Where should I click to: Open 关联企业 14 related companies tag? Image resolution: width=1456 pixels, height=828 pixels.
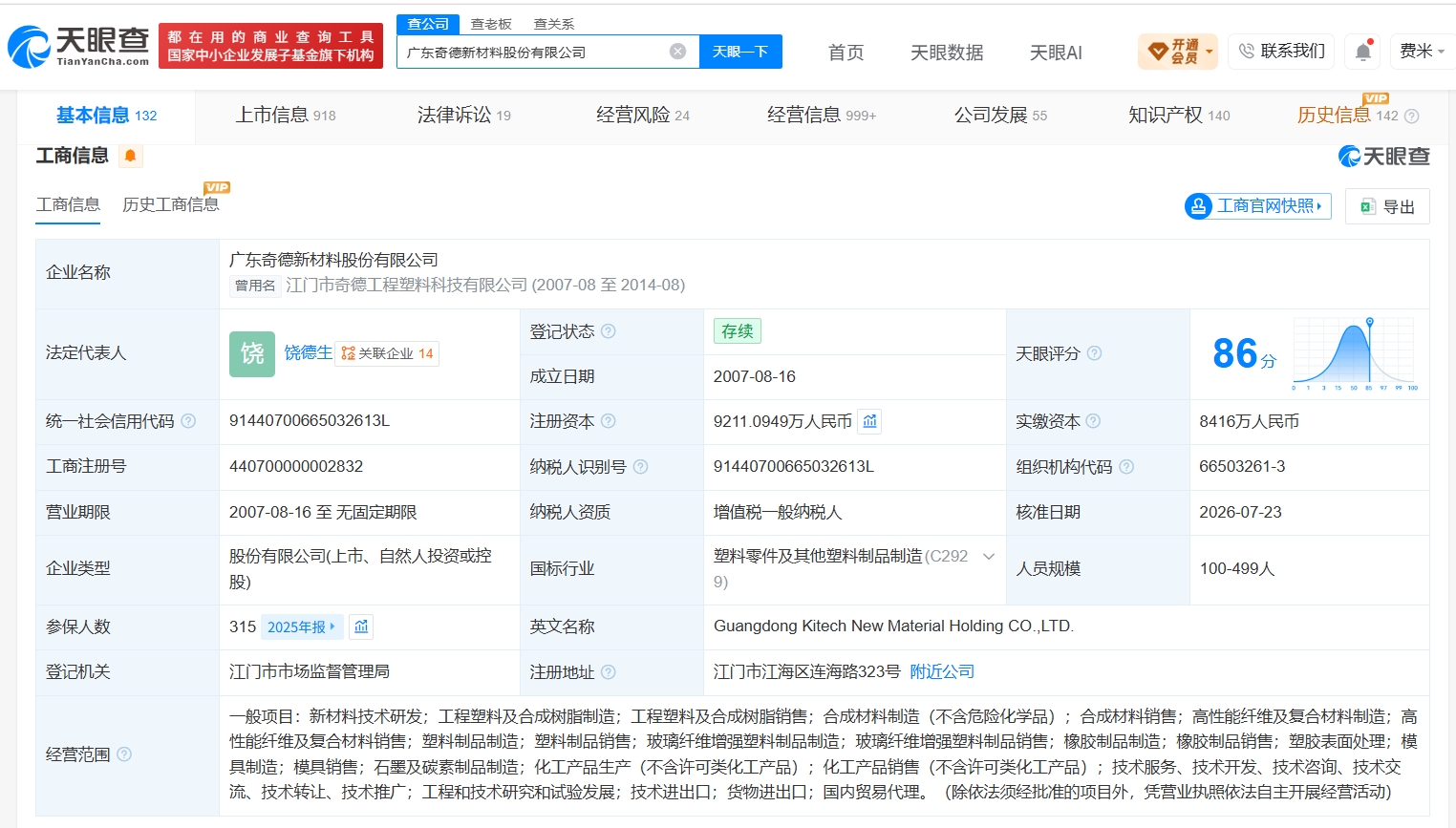[x=387, y=353]
